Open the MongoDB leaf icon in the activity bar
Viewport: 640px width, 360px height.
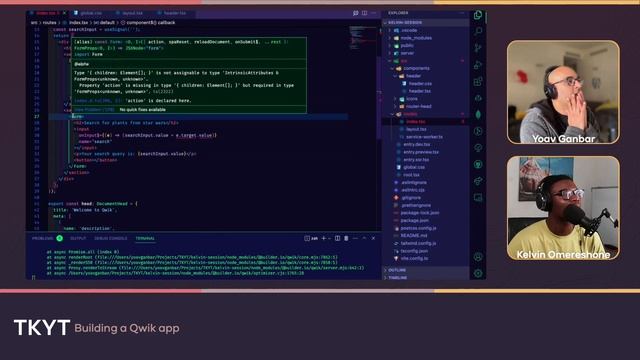click(x=478, y=115)
